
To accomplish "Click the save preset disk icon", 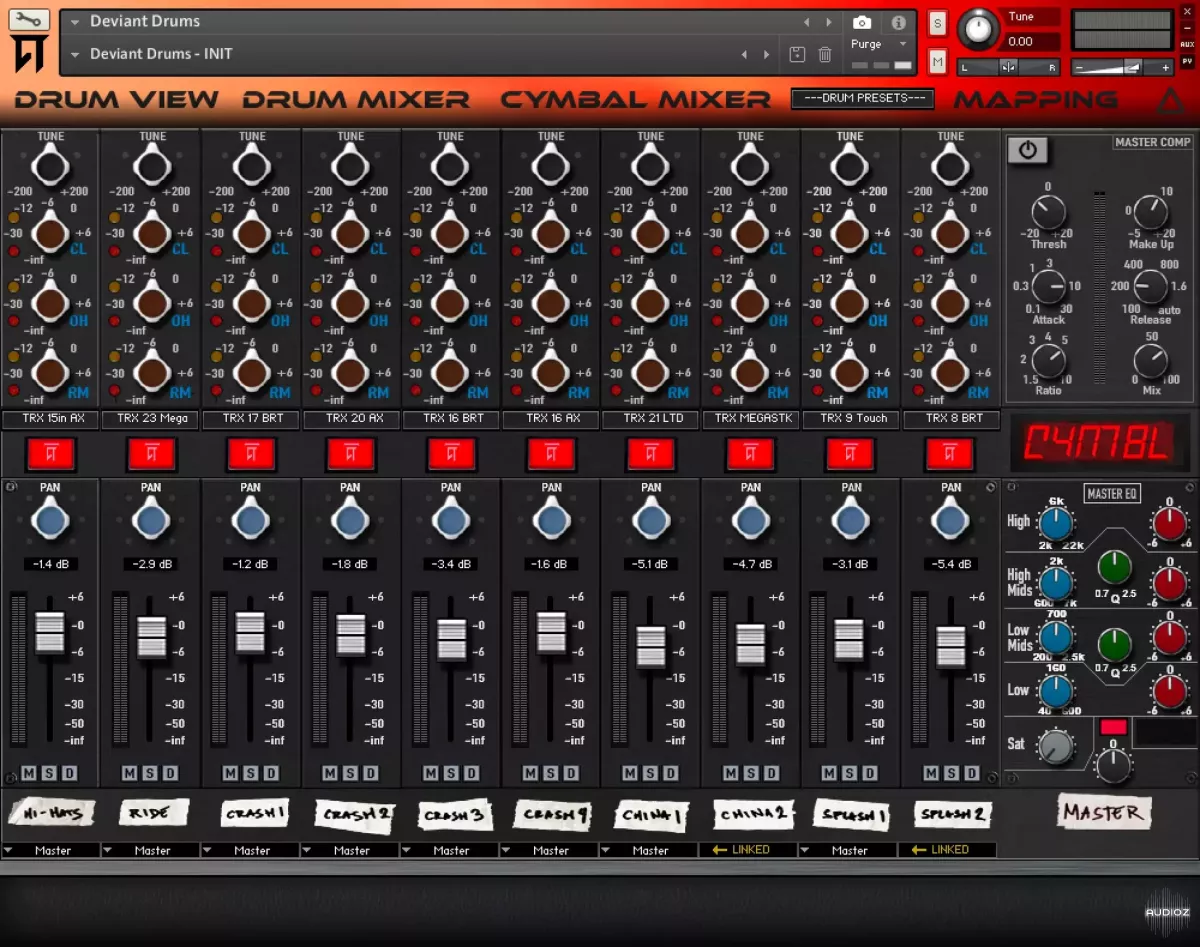I will (797, 55).
